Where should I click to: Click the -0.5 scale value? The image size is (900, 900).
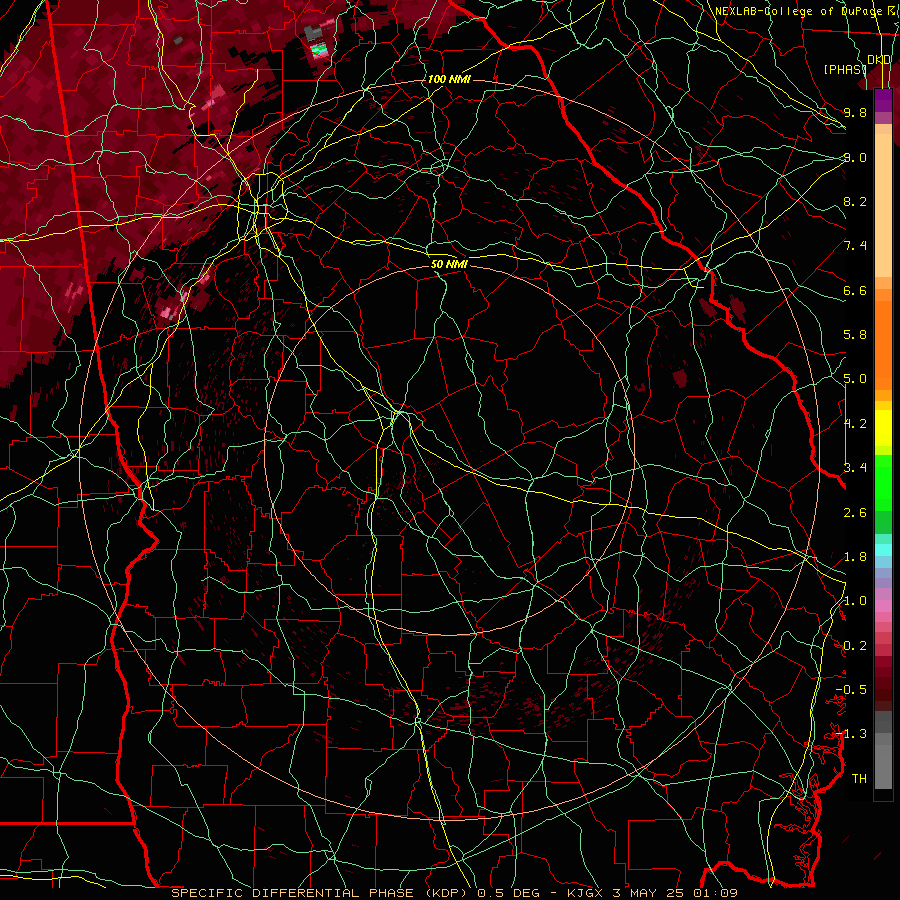851,690
